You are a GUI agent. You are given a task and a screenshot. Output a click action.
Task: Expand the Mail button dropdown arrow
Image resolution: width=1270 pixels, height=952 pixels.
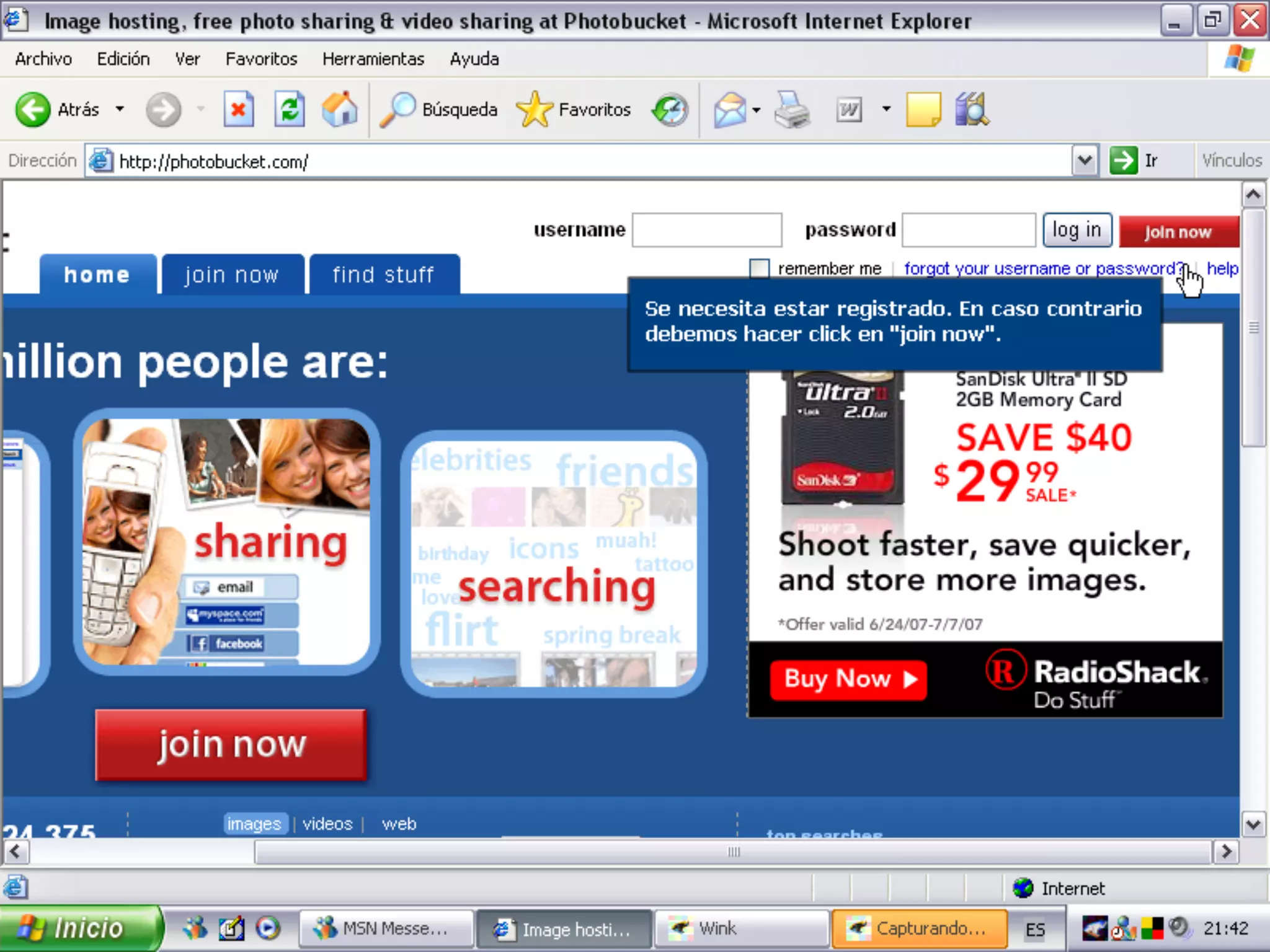[757, 110]
